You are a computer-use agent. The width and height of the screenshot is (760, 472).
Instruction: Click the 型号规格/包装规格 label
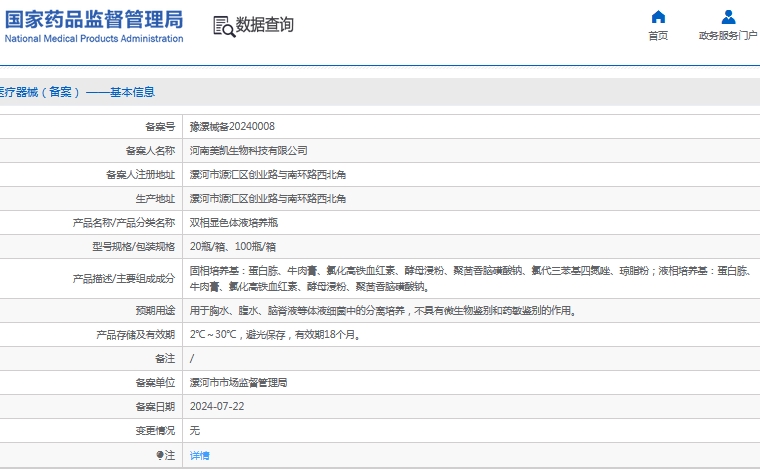(133, 247)
